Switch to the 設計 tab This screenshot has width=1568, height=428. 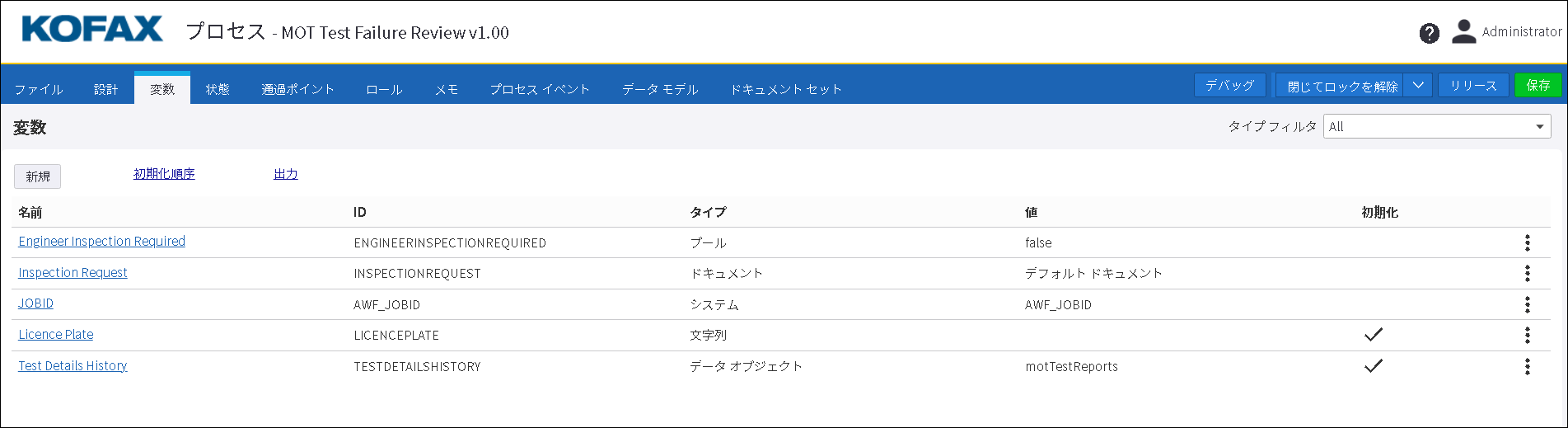pyautogui.click(x=106, y=89)
